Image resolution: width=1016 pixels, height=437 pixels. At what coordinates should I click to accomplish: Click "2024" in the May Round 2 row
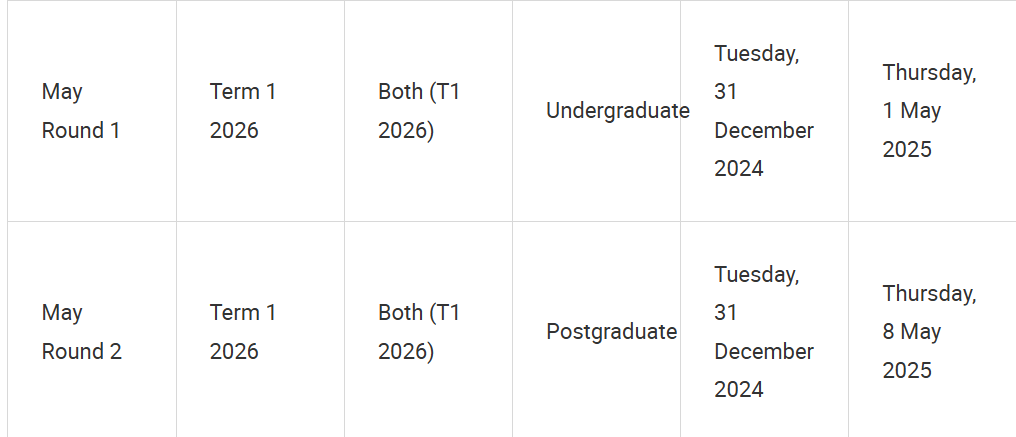[739, 390]
